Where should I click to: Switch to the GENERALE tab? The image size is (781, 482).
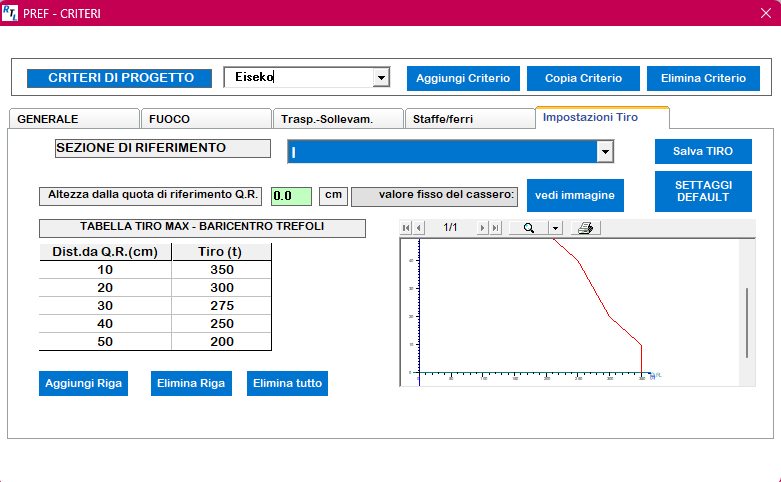tap(72, 119)
